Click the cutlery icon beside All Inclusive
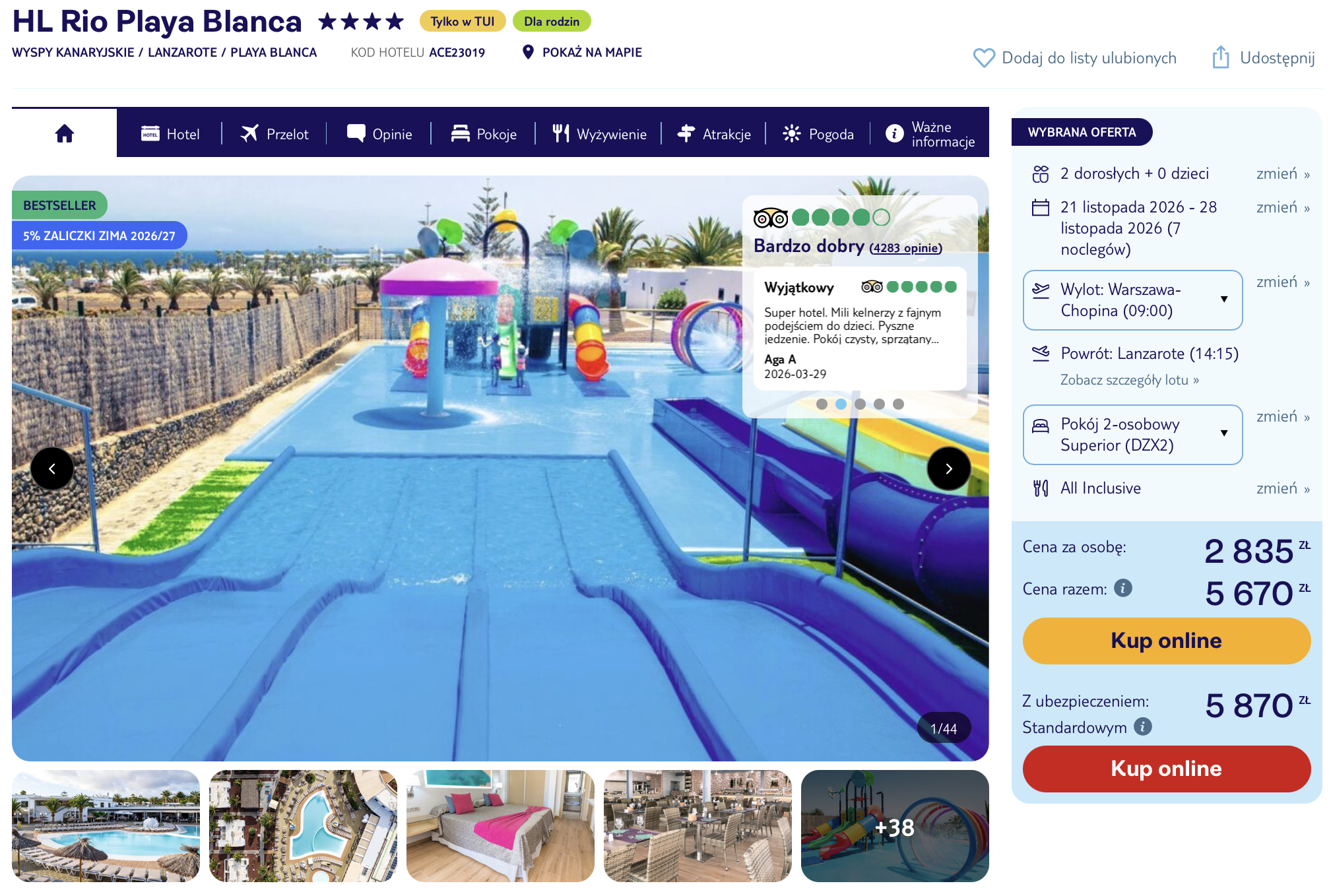Image resolution: width=1331 pixels, height=896 pixels. point(1041,488)
